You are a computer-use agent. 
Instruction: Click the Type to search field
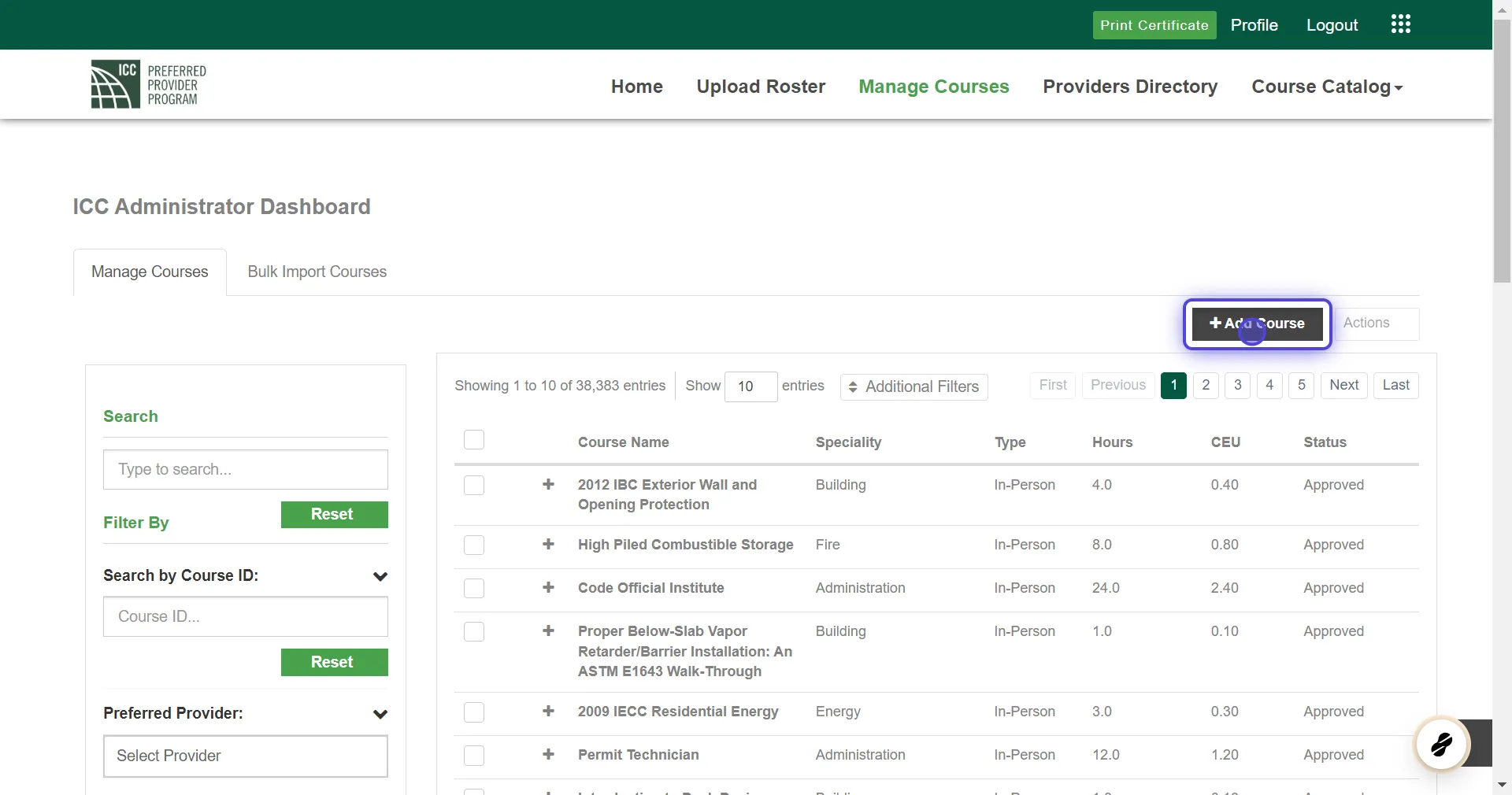point(246,469)
